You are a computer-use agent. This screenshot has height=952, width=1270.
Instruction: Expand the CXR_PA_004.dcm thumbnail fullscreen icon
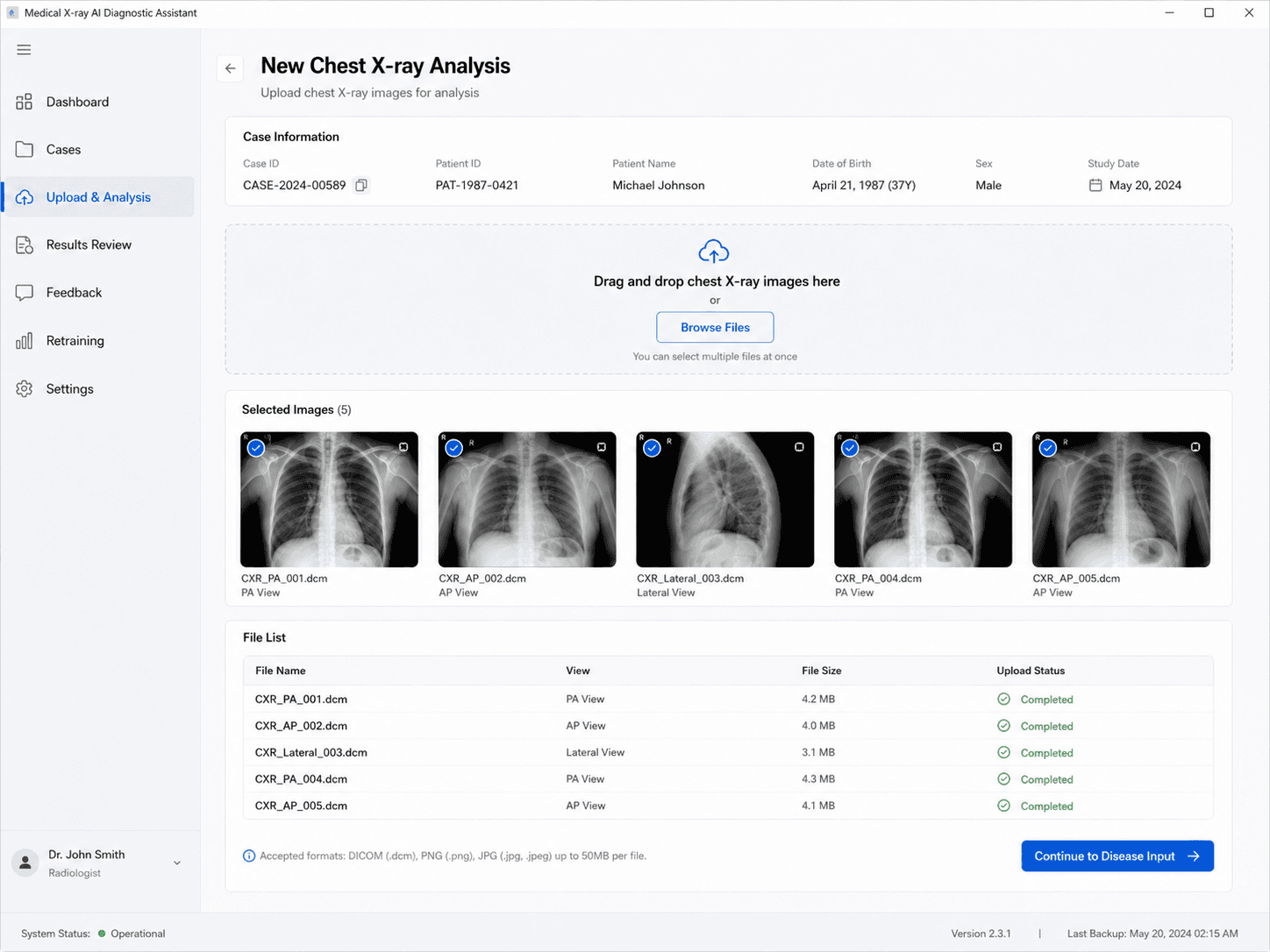(x=997, y=447)
